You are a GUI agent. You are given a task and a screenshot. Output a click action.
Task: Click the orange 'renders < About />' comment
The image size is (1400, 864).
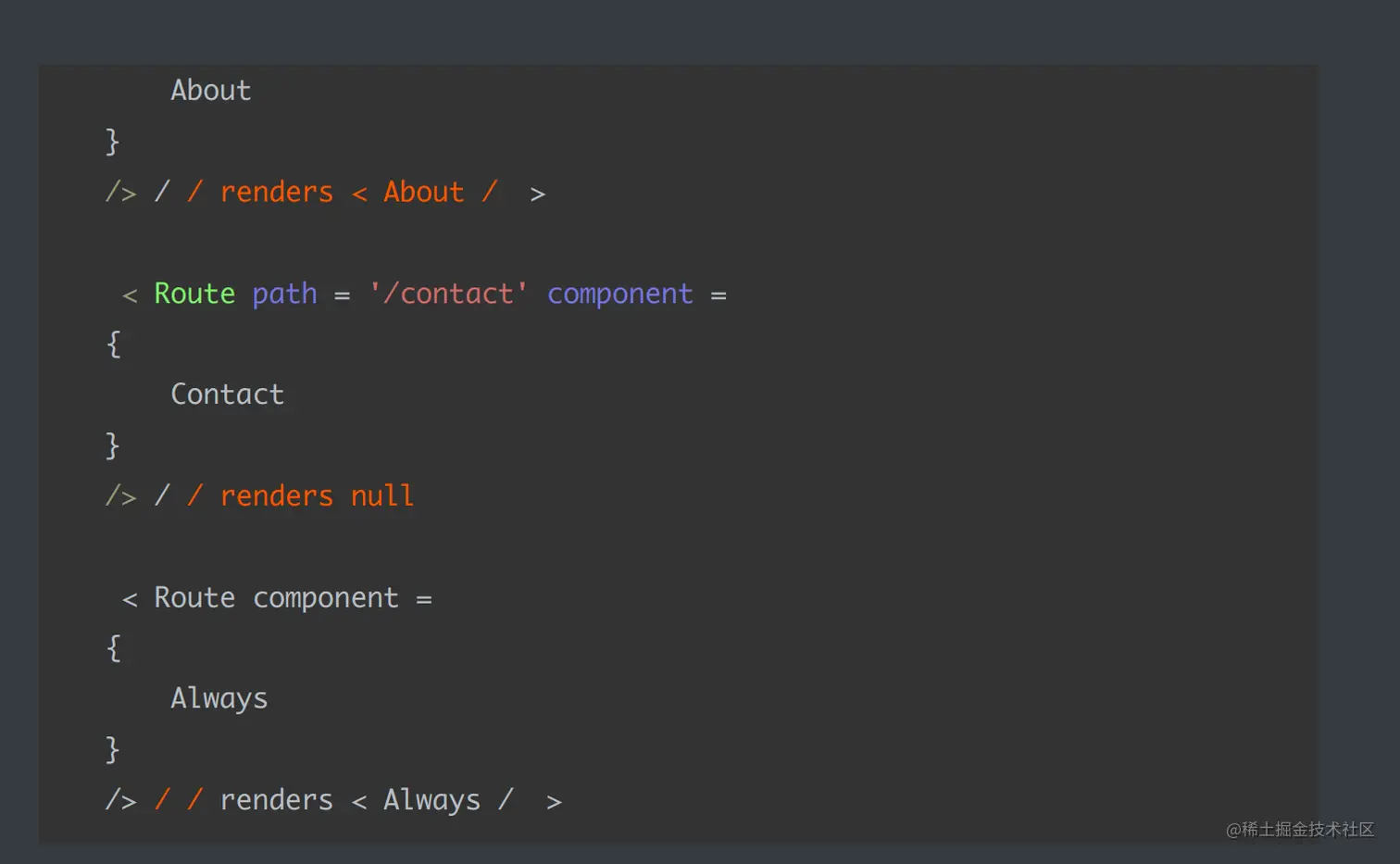(357, 193)
